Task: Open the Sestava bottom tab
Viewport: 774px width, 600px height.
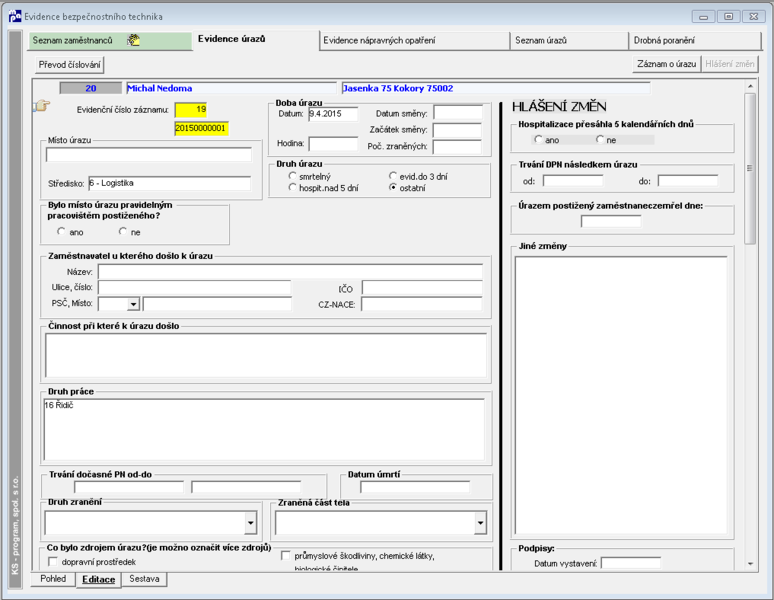Action: [144, 579]
